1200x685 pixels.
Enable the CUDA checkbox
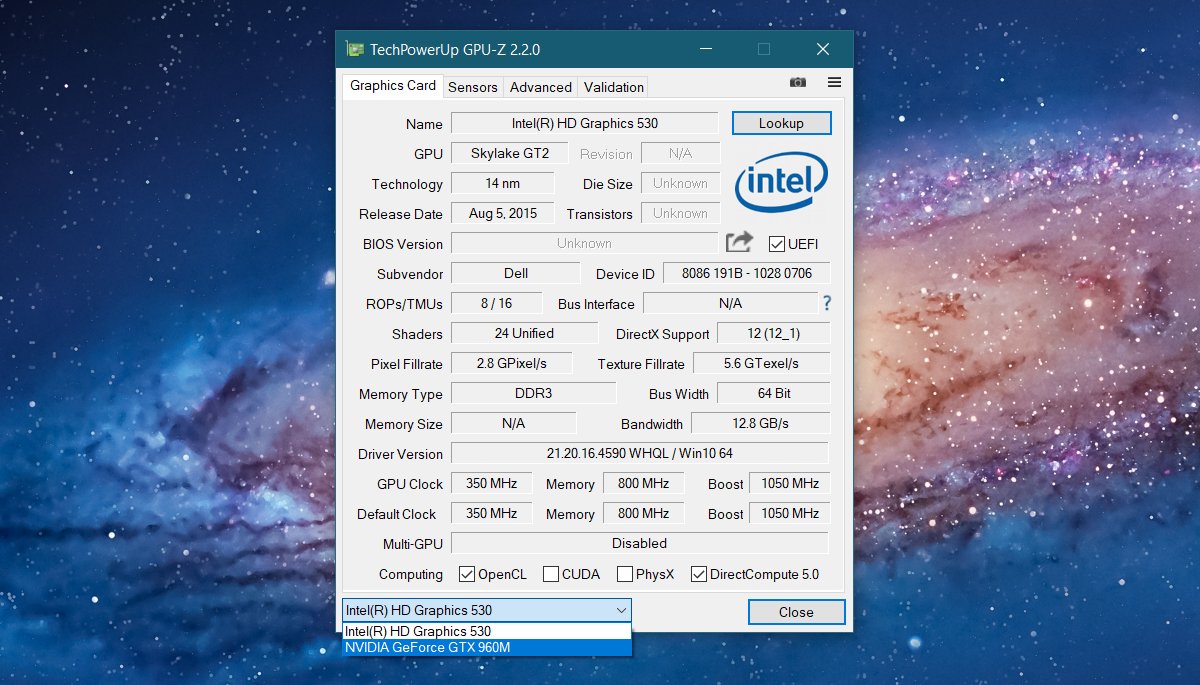[x=551, y=574]
